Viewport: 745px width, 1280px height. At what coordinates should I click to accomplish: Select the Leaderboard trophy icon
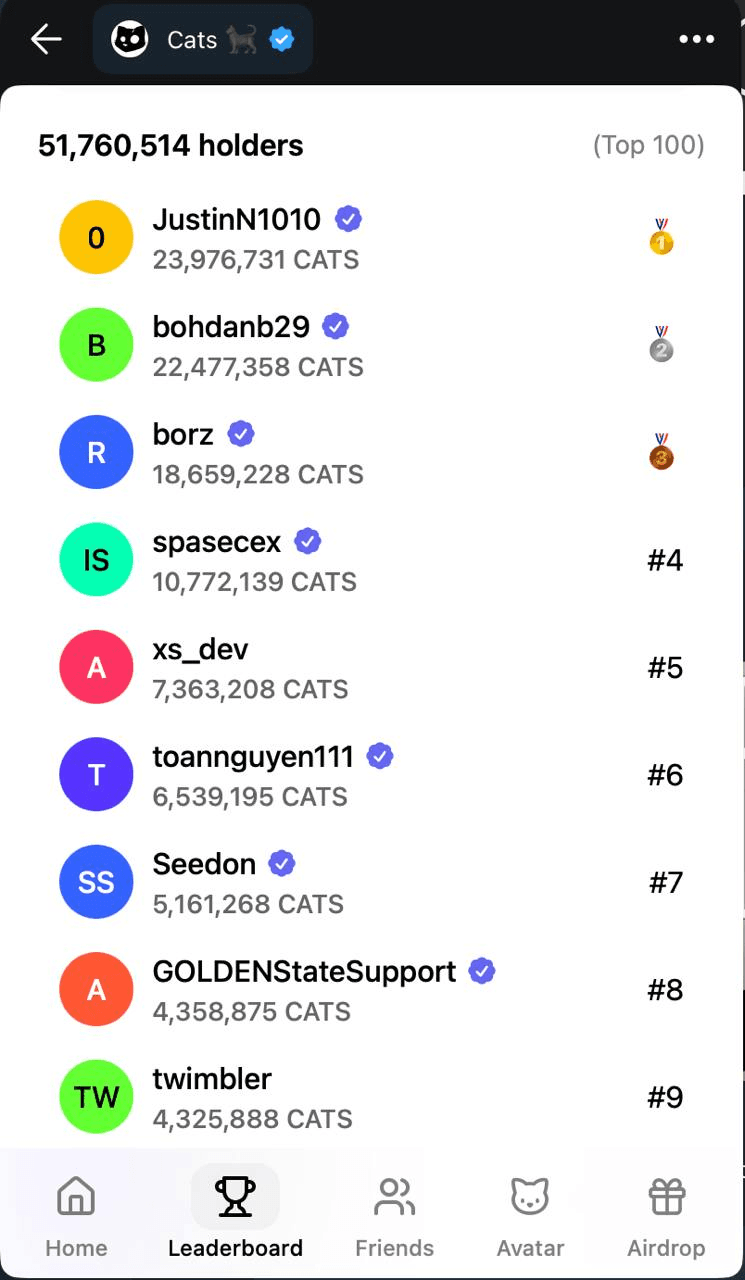[236, 1195]
